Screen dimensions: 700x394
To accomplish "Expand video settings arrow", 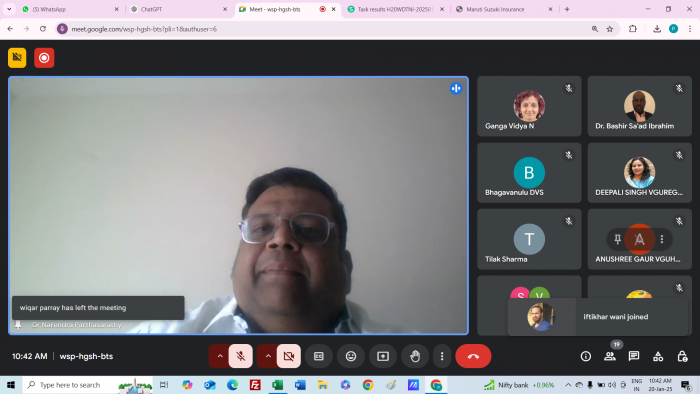I will click(268, 356).
